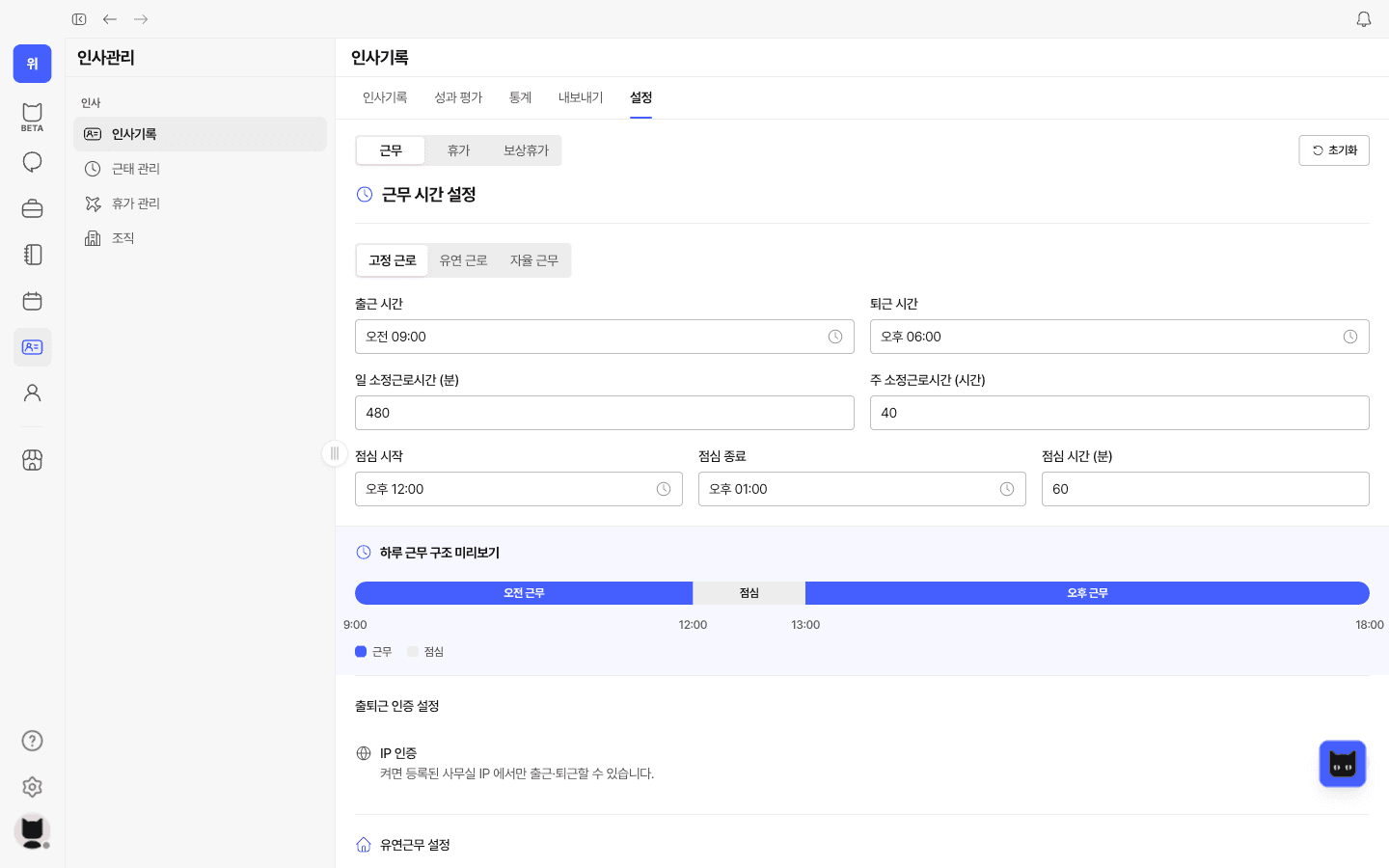The height and width of the screenshot is (868, 1389).
Task: Open the briefcase icon in rail
Action: (32, 208)
